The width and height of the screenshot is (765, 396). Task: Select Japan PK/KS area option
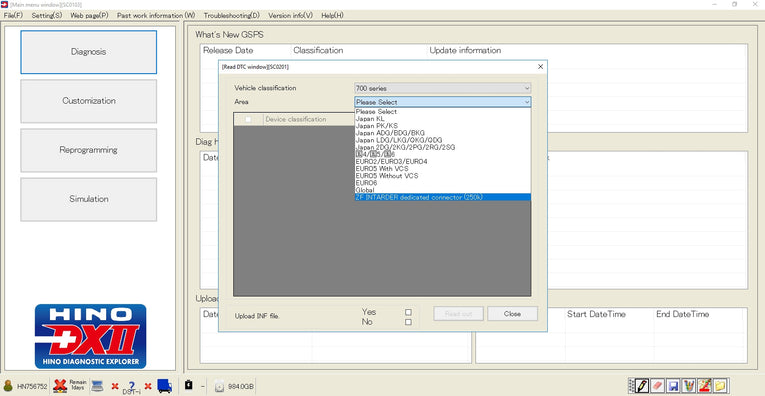(443, 125)
